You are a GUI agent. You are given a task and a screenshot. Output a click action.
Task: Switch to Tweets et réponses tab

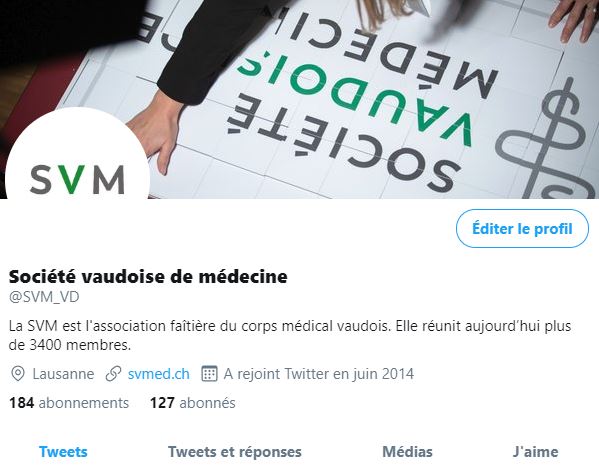point(235,452)
